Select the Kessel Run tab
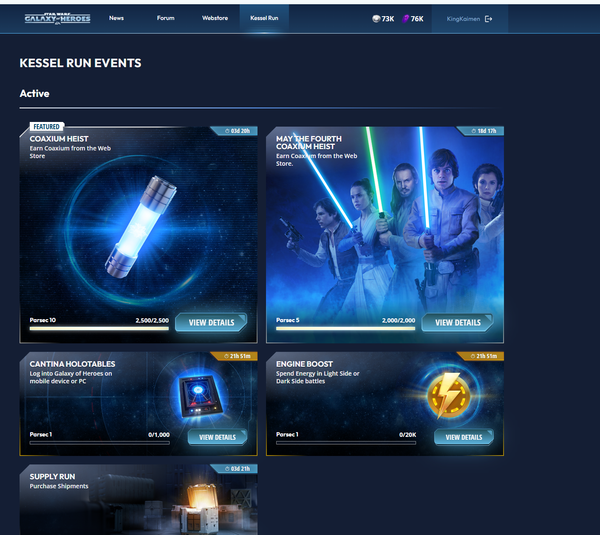600x535 pixels. tap(264, 18)
